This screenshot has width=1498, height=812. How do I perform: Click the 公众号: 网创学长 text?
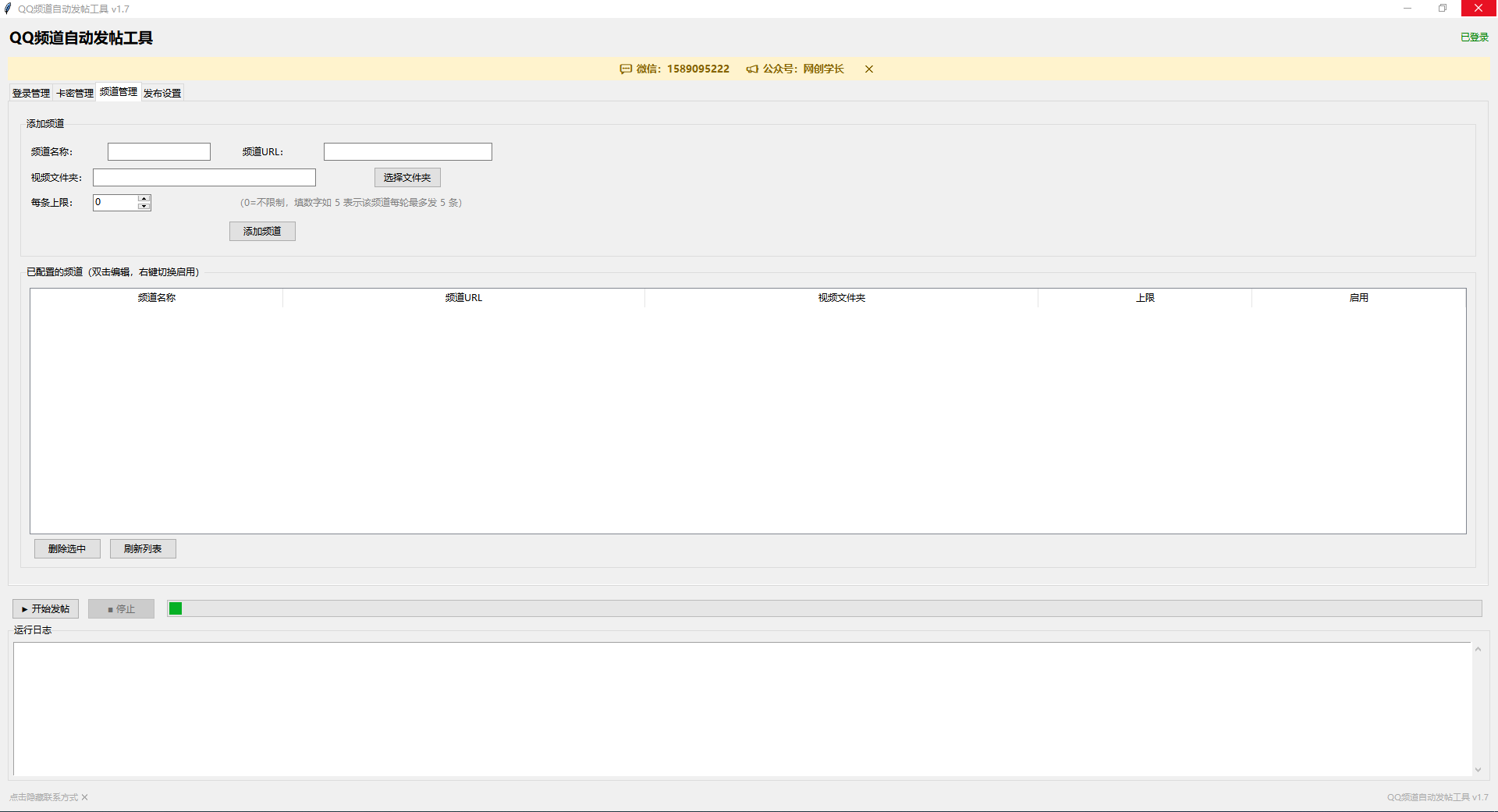pyautogui.click(x=803, y=69)
